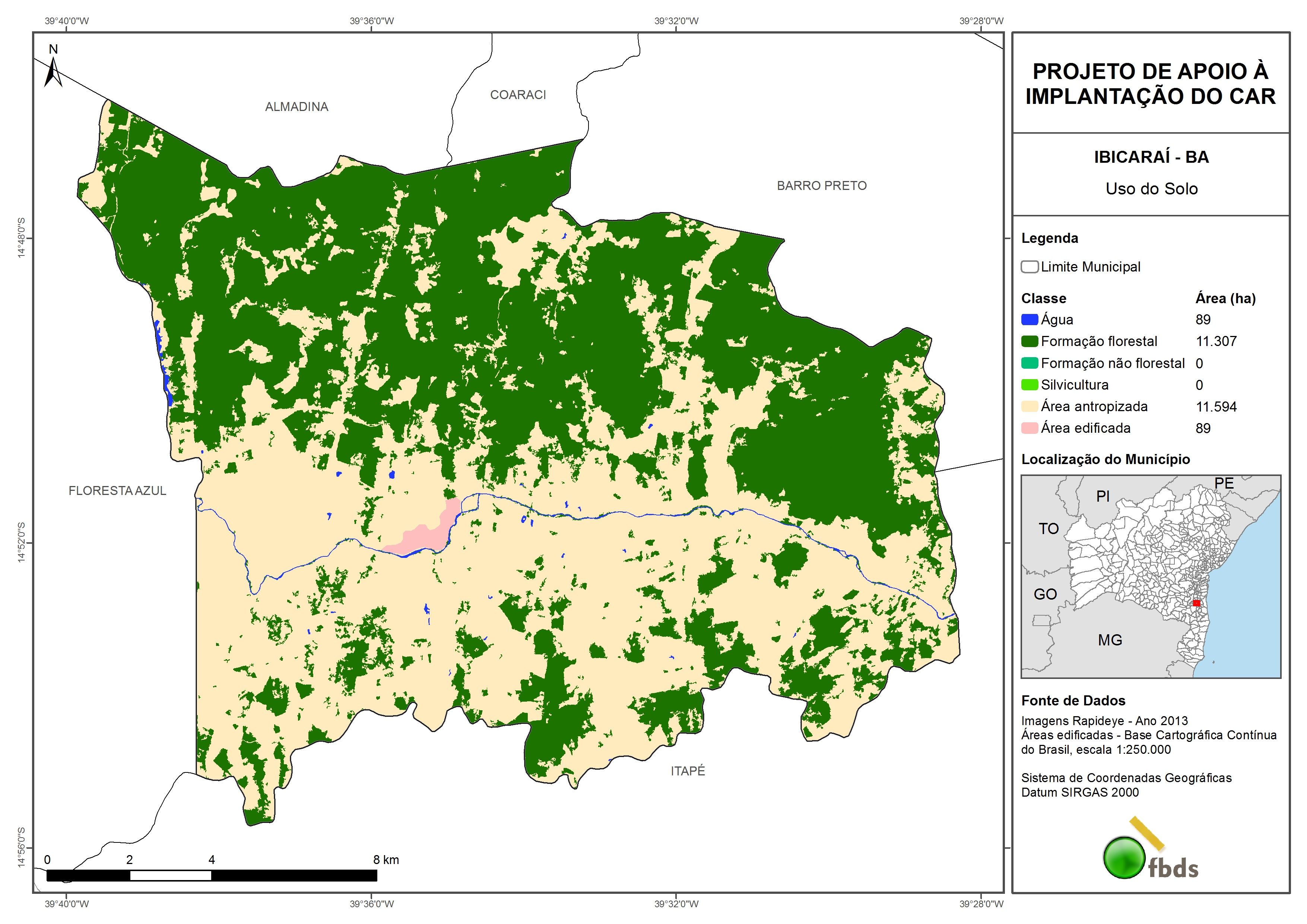Click the Formação não florestal teal swatch

point(1029,363)
